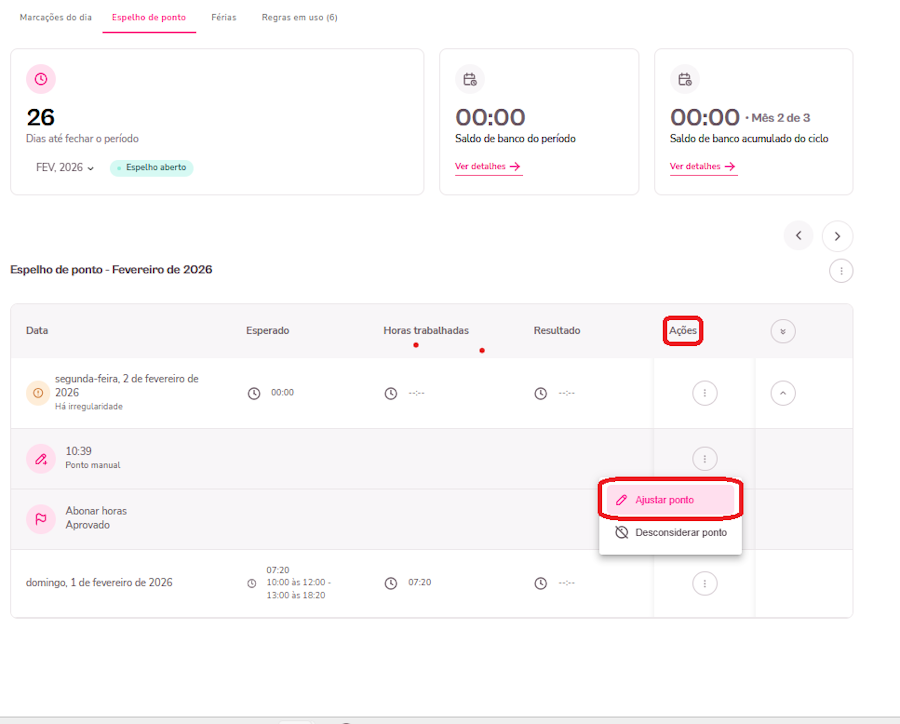Click the Data column header
Screen dimensions: 900x724
point(37,331)
